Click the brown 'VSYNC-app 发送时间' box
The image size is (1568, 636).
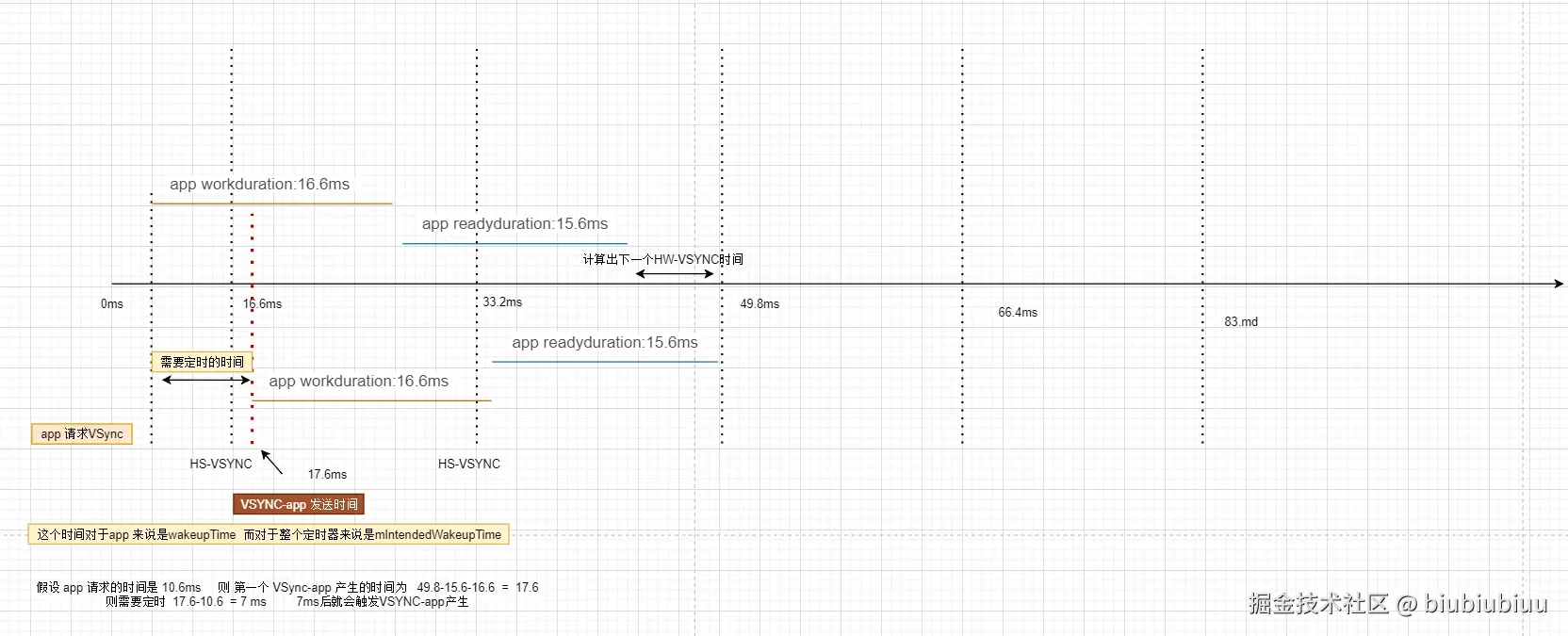[x=299, y=504]
